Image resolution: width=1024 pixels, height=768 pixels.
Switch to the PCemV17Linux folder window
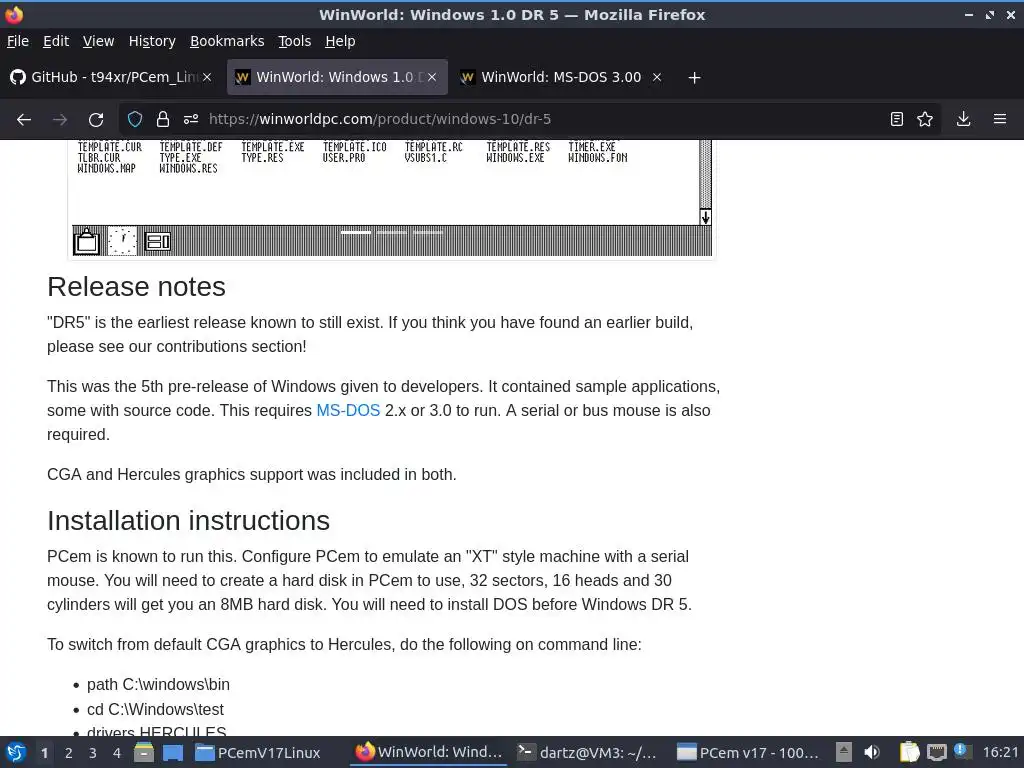point(259,753)
